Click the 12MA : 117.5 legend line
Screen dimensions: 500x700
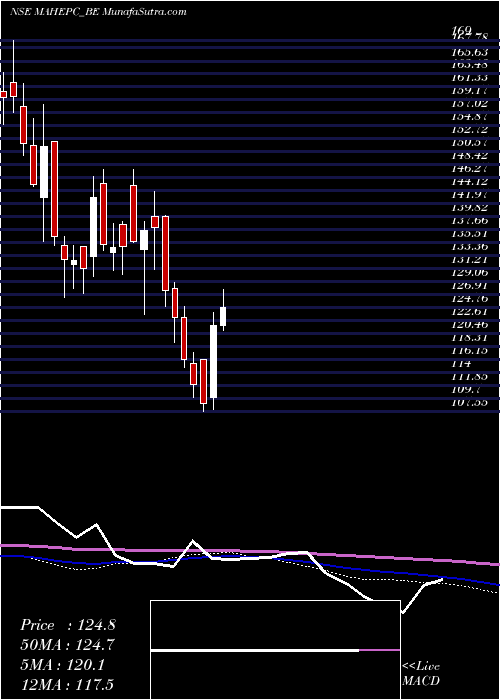[69, 685]
